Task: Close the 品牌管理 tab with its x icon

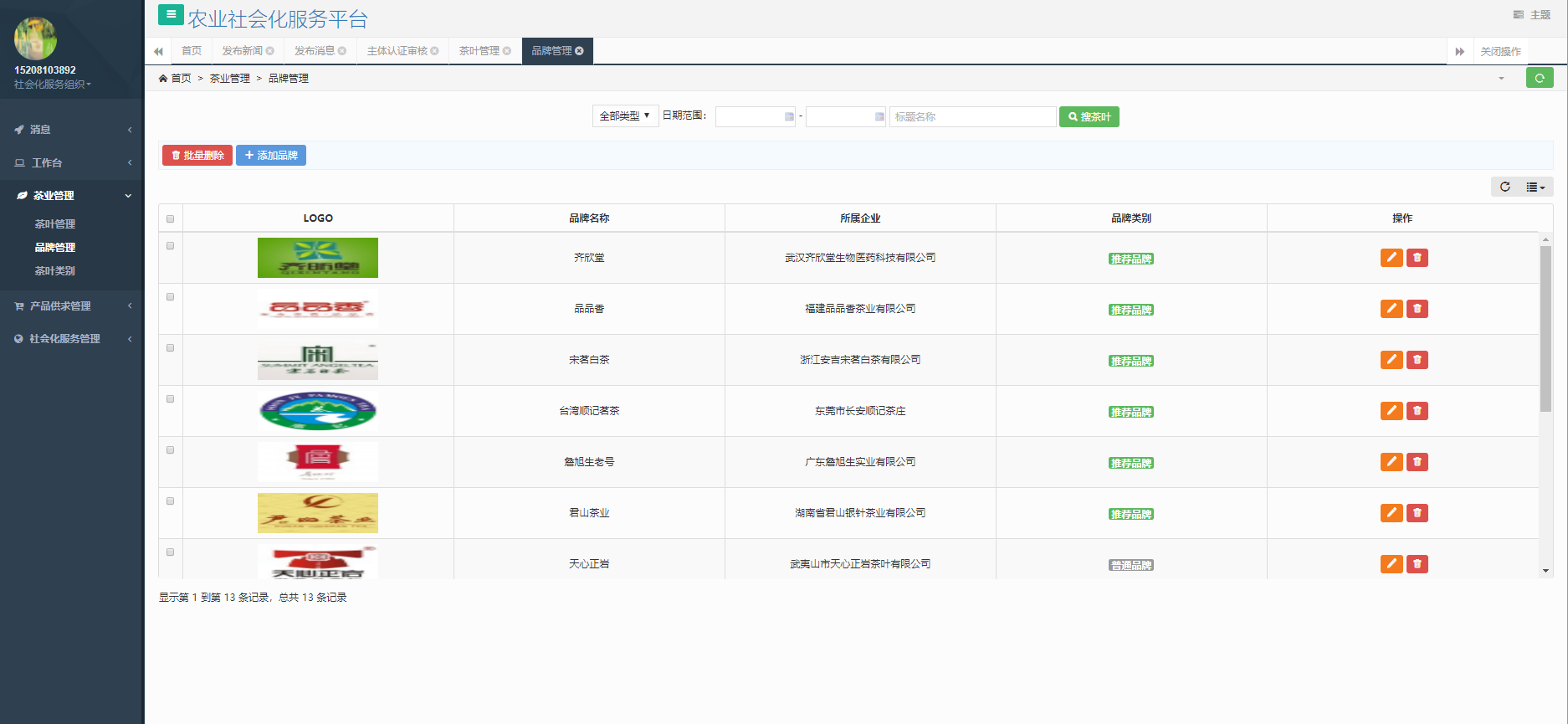Action: click(580, 51)
